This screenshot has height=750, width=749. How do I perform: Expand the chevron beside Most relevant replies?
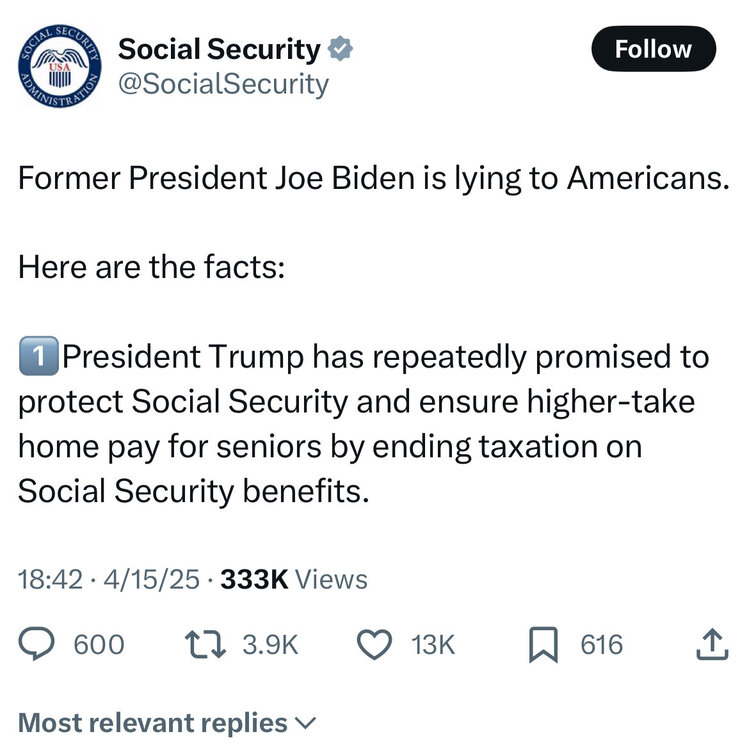tap(306, 721)
